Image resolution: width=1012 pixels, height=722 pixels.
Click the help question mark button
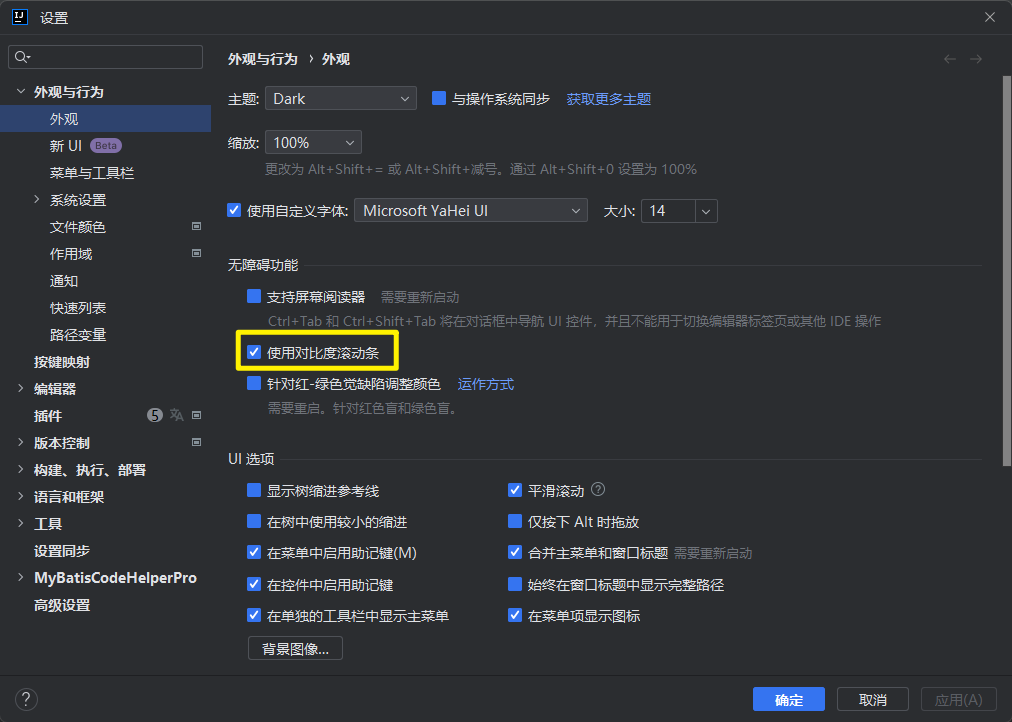[x=27, y=699]
